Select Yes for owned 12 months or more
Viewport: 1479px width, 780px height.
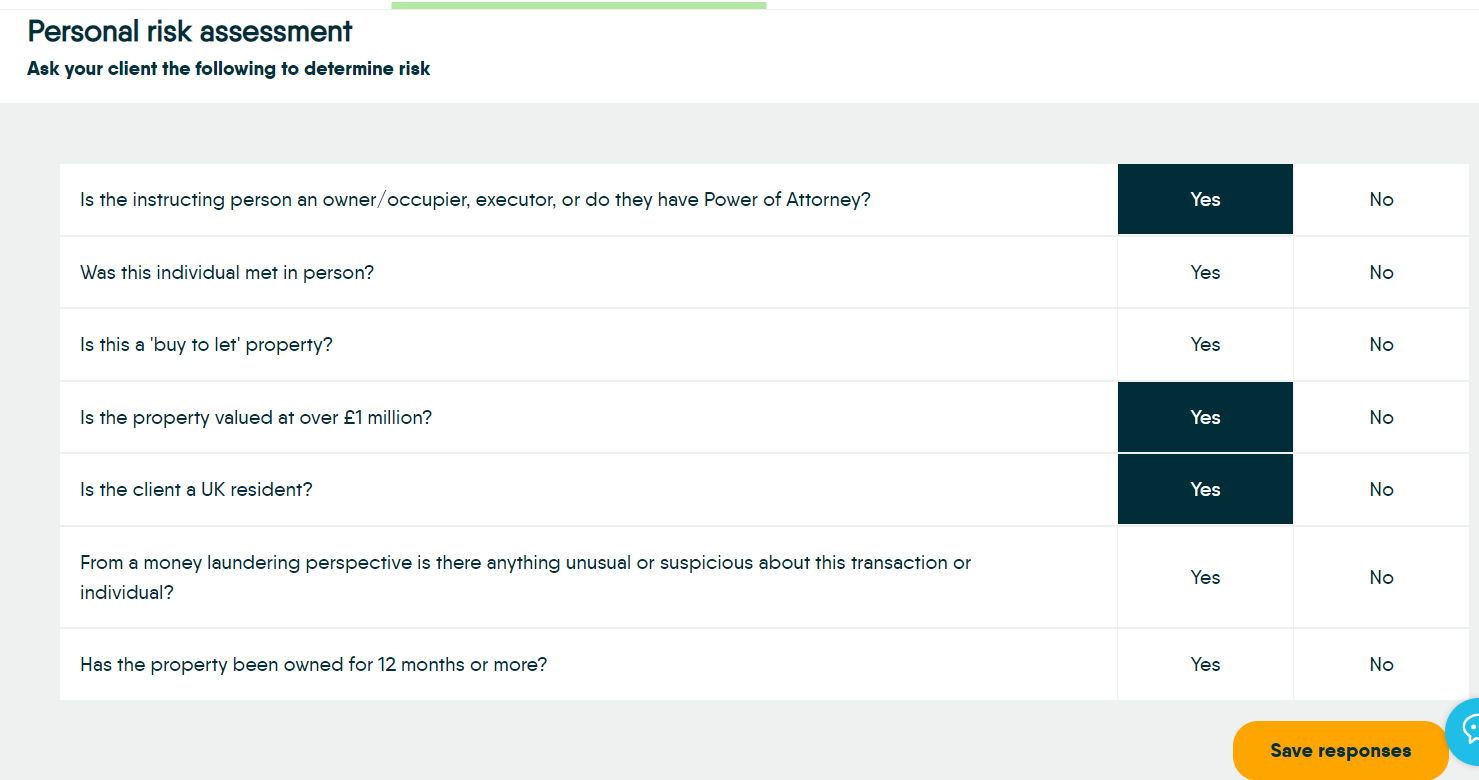pos(1205,664)
